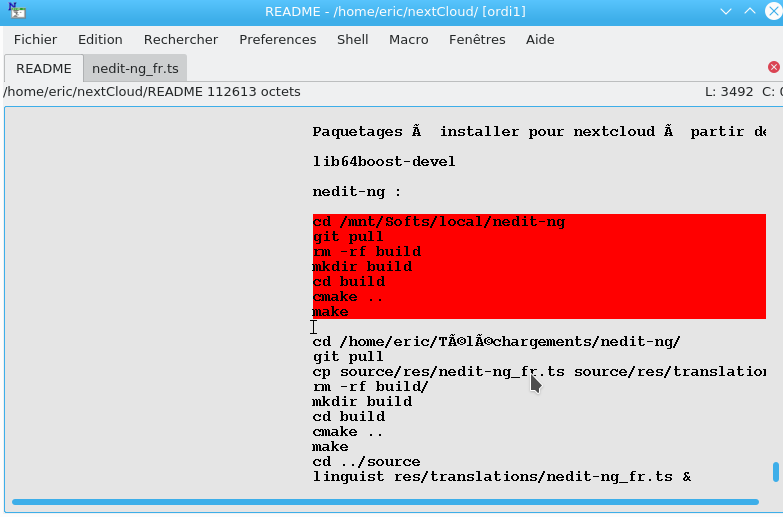Open the Aide menu
Viewport: 783px width, 517px height.
[x=540, y=39]
